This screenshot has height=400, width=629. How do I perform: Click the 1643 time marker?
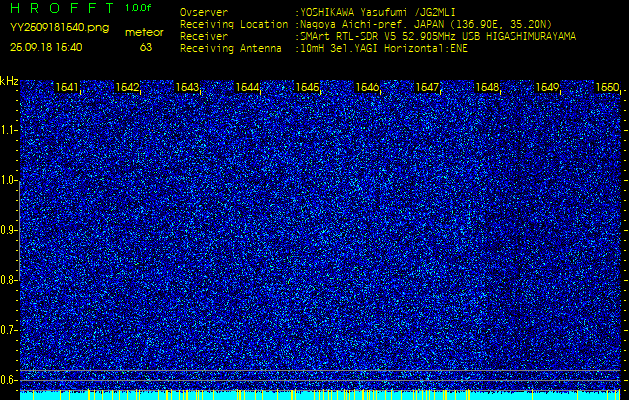click(x=187, y=87)
